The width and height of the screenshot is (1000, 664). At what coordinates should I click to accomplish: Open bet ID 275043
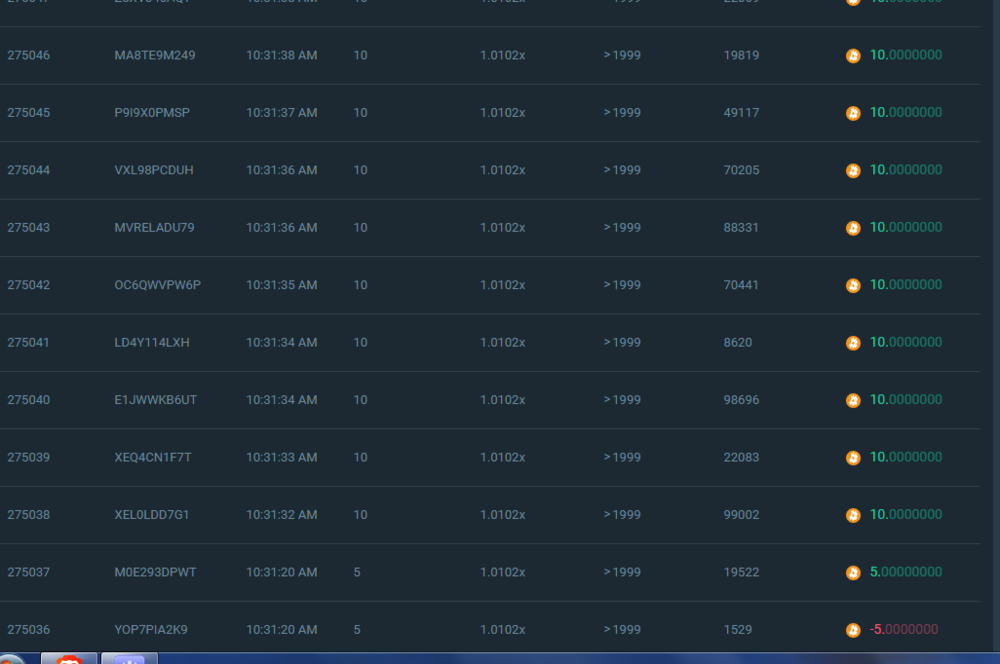[28, 228]
